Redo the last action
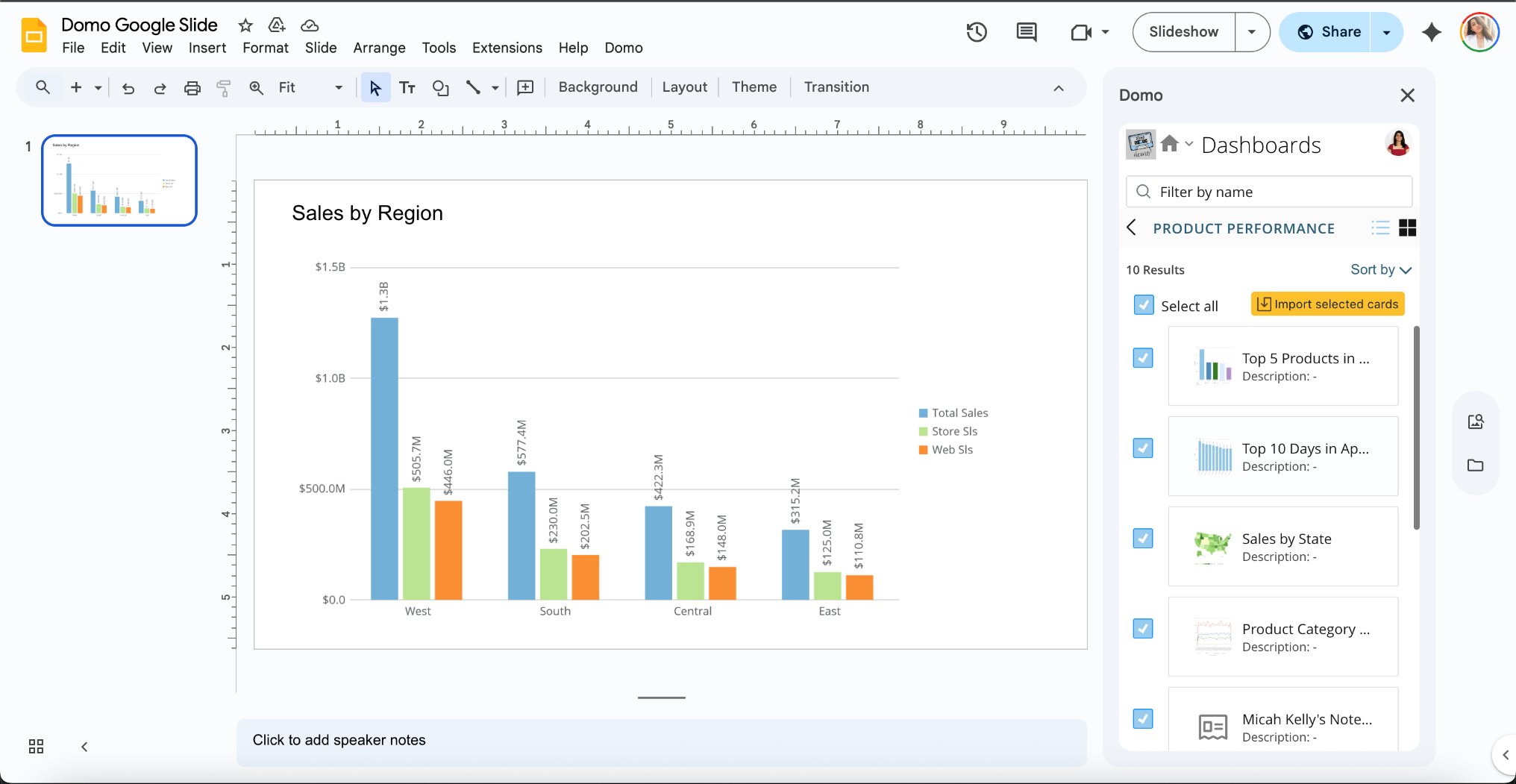1516x784 pixels. click(160, 88)
